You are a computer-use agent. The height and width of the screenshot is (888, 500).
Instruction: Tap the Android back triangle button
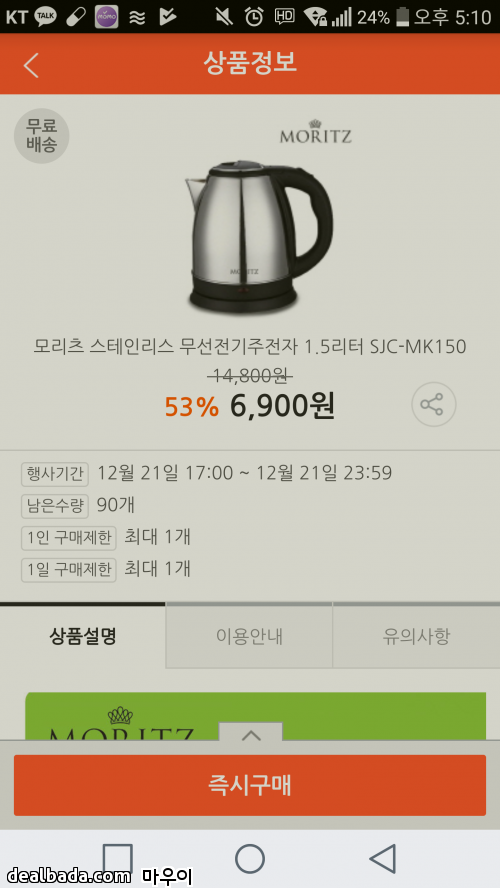(x=383, y=859)
